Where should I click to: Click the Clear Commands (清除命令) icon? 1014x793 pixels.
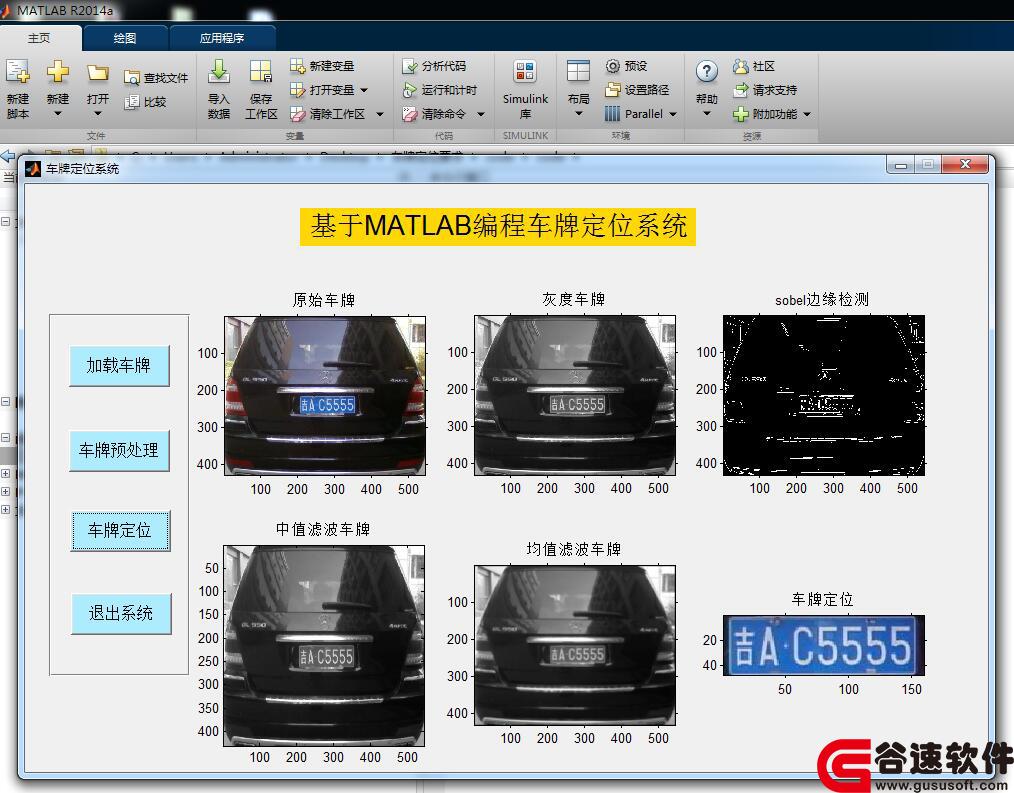pos(410,114)
